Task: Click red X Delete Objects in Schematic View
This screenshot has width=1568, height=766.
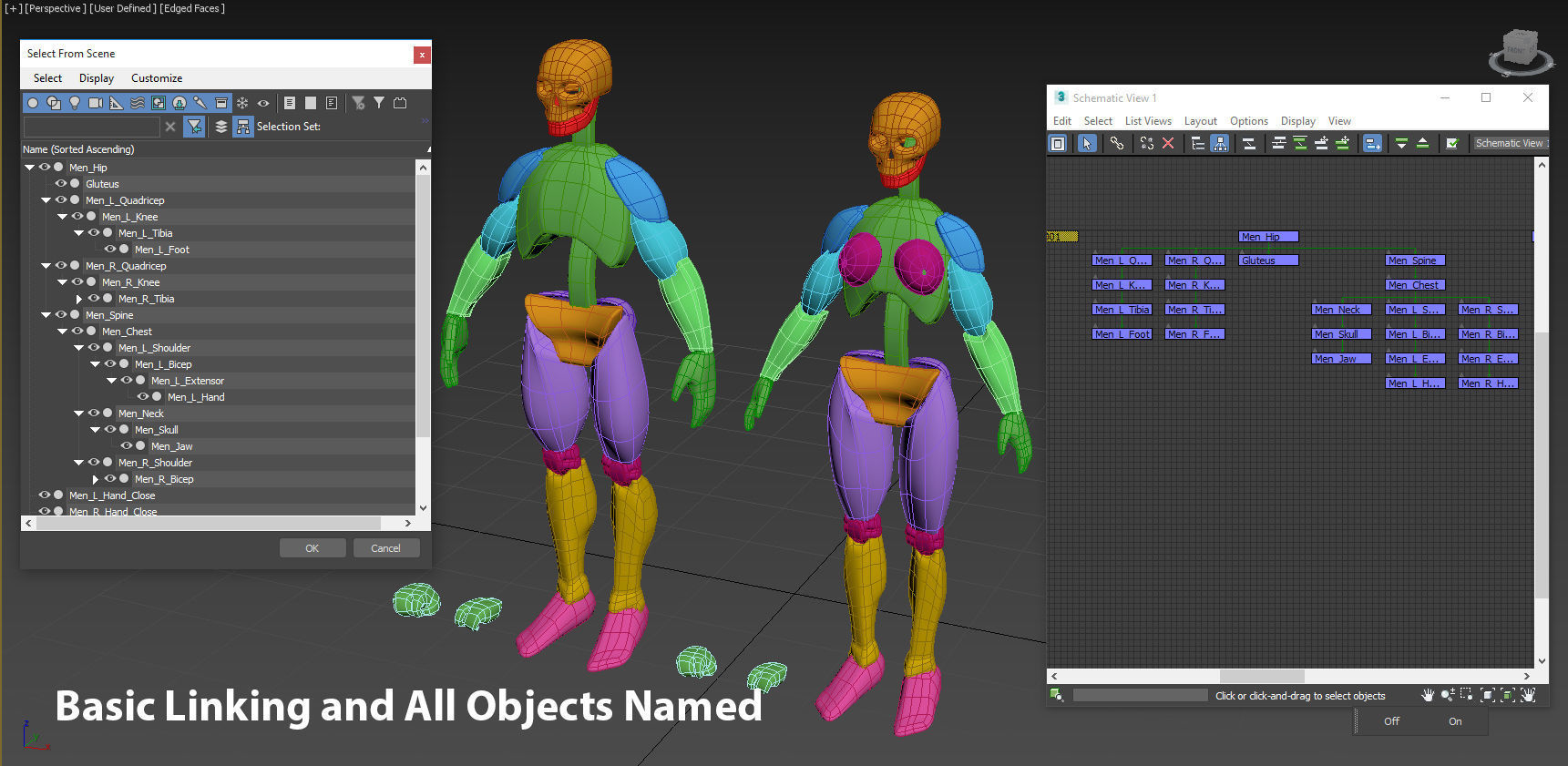Action: [1168, 143]
